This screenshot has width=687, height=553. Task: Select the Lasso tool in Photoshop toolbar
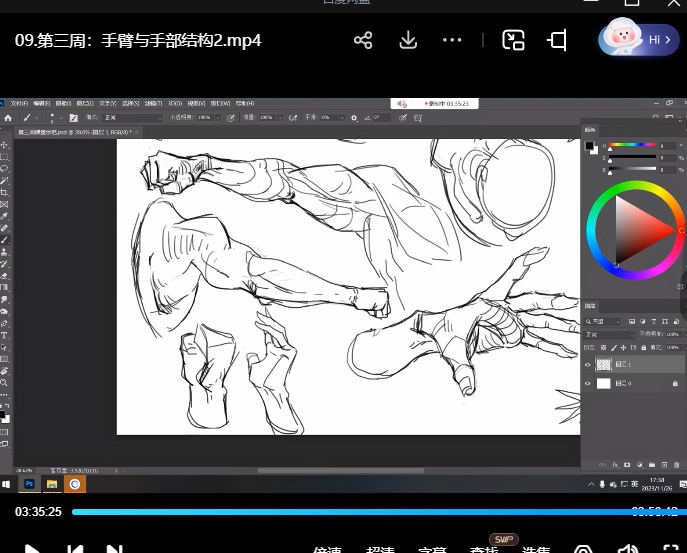click(5, 168)
